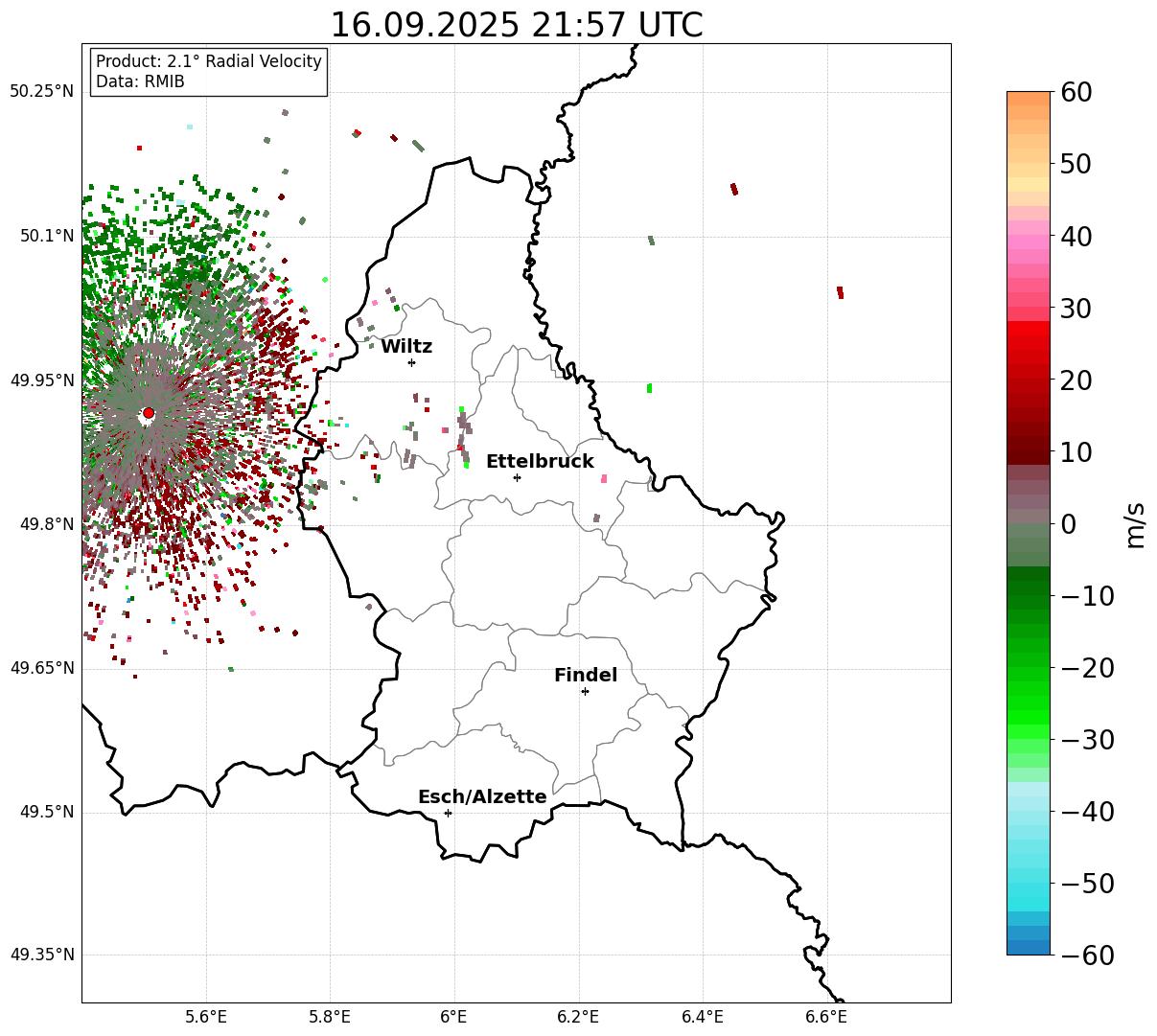Click the 49.35°N latitude label
Image resolution: width=1157 pixels, height=1036 pixels.
tap(41, 955)
